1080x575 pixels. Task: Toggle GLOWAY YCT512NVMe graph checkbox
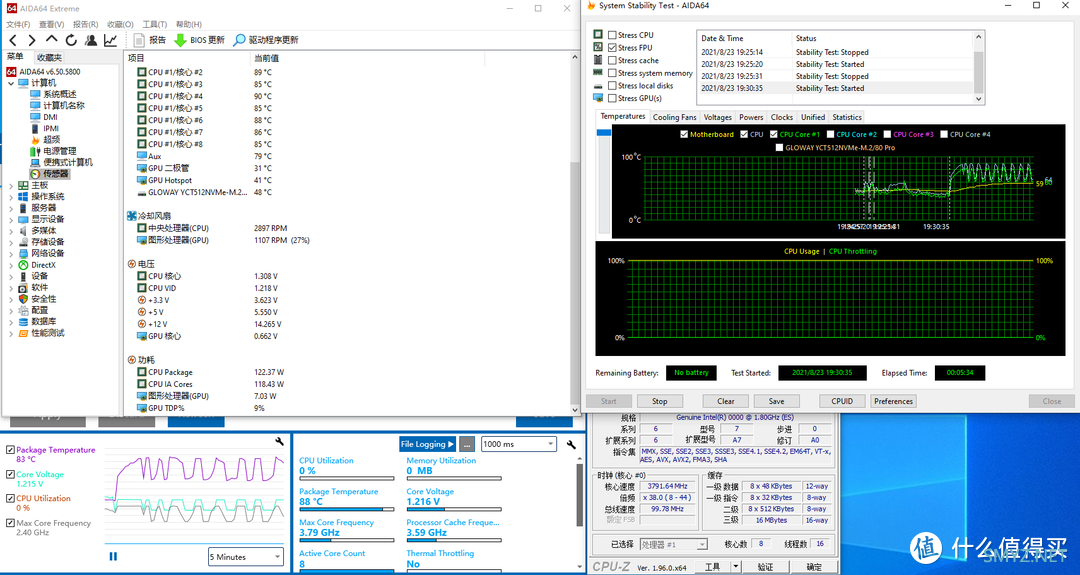point(779,147)
